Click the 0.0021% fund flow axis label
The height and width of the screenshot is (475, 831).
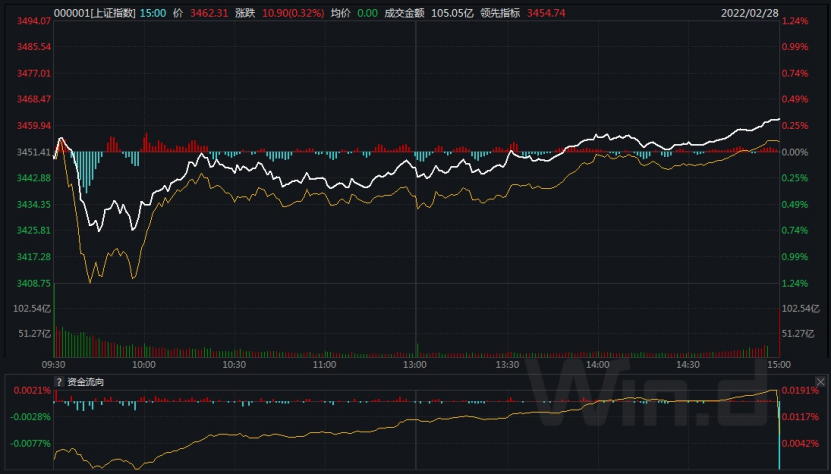point(32,391)
